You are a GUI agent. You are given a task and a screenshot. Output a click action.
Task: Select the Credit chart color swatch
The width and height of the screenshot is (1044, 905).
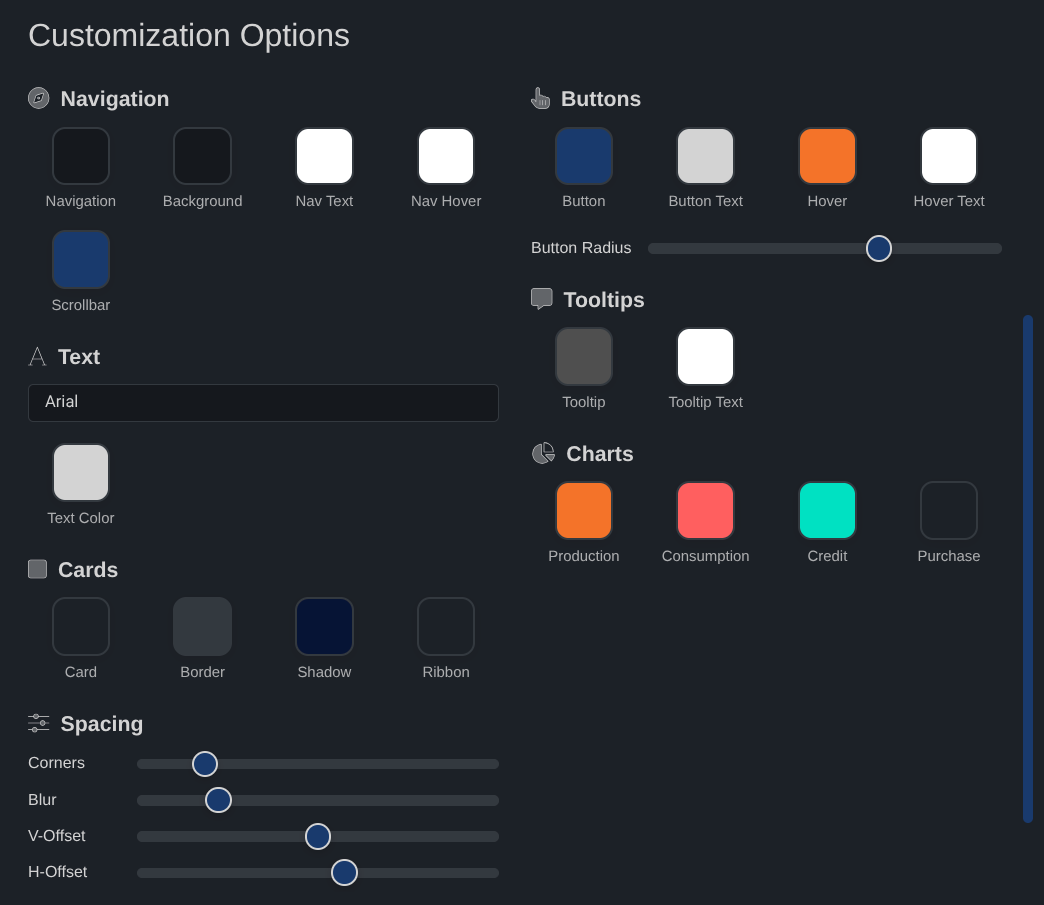827,510
